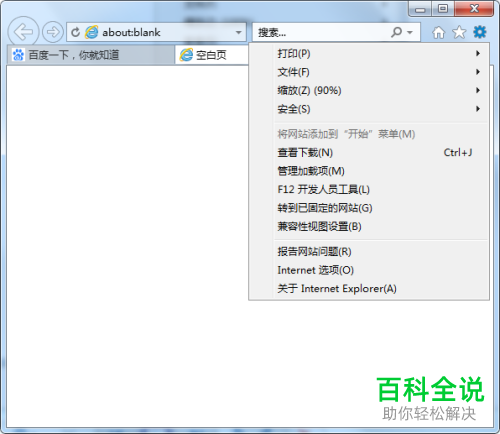The height and width of the screenshot is (434, 500).
Task: Choose 管理加载项(M) from the menu
Action: tap(369, 171)
